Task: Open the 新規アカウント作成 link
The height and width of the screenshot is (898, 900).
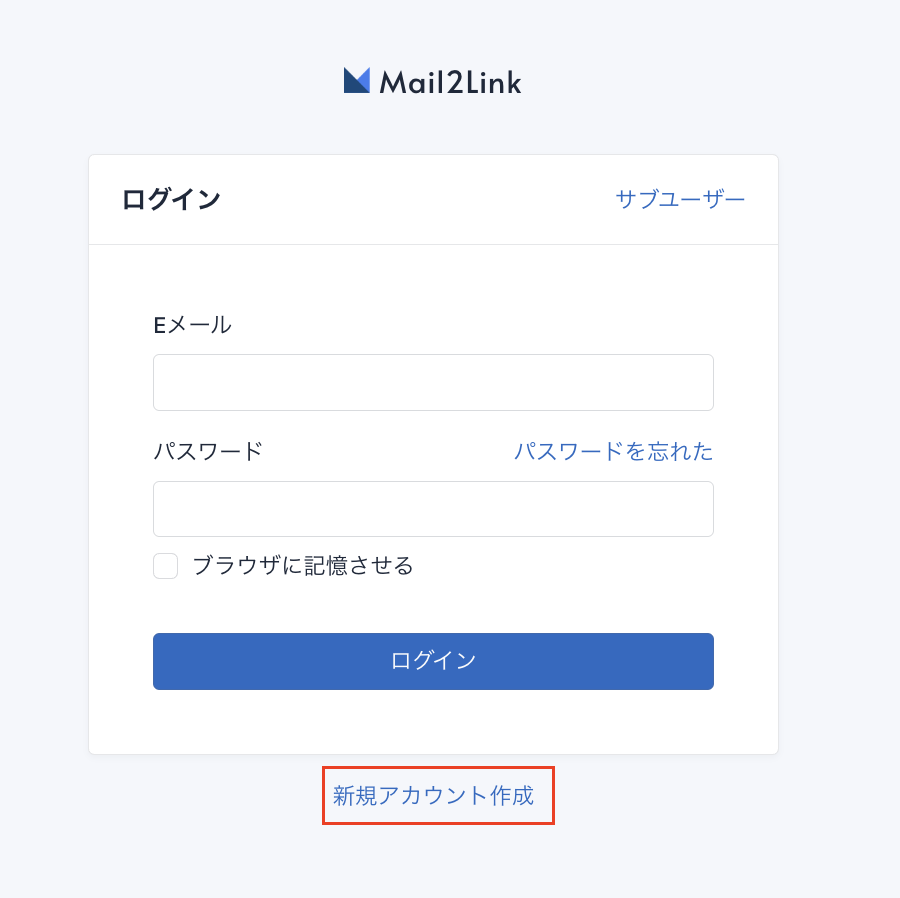Action: (433, 796)
